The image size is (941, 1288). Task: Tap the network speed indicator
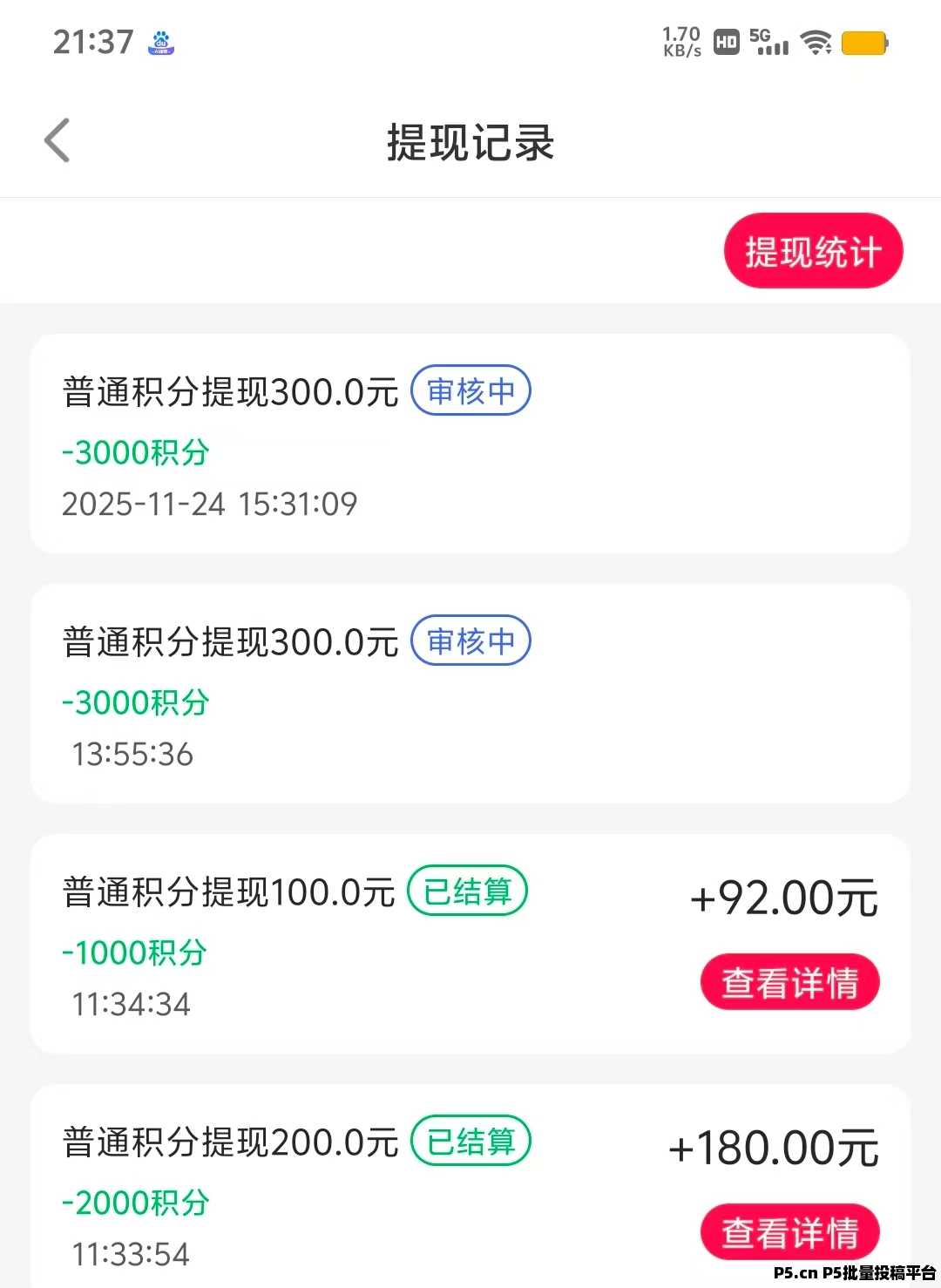tap(681, 42)
